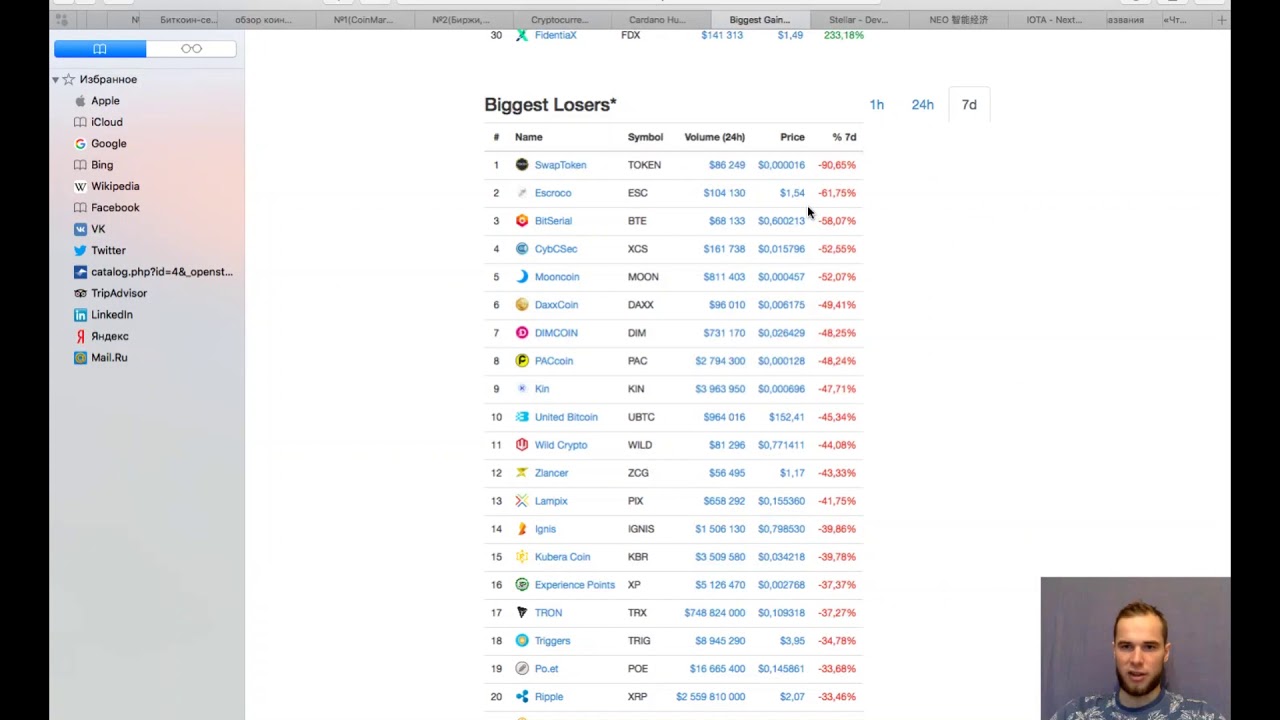This screenshot has width=1280, height=720.
Task: Click the PACcoin logo icon
Action: click(x=522, y=361)
